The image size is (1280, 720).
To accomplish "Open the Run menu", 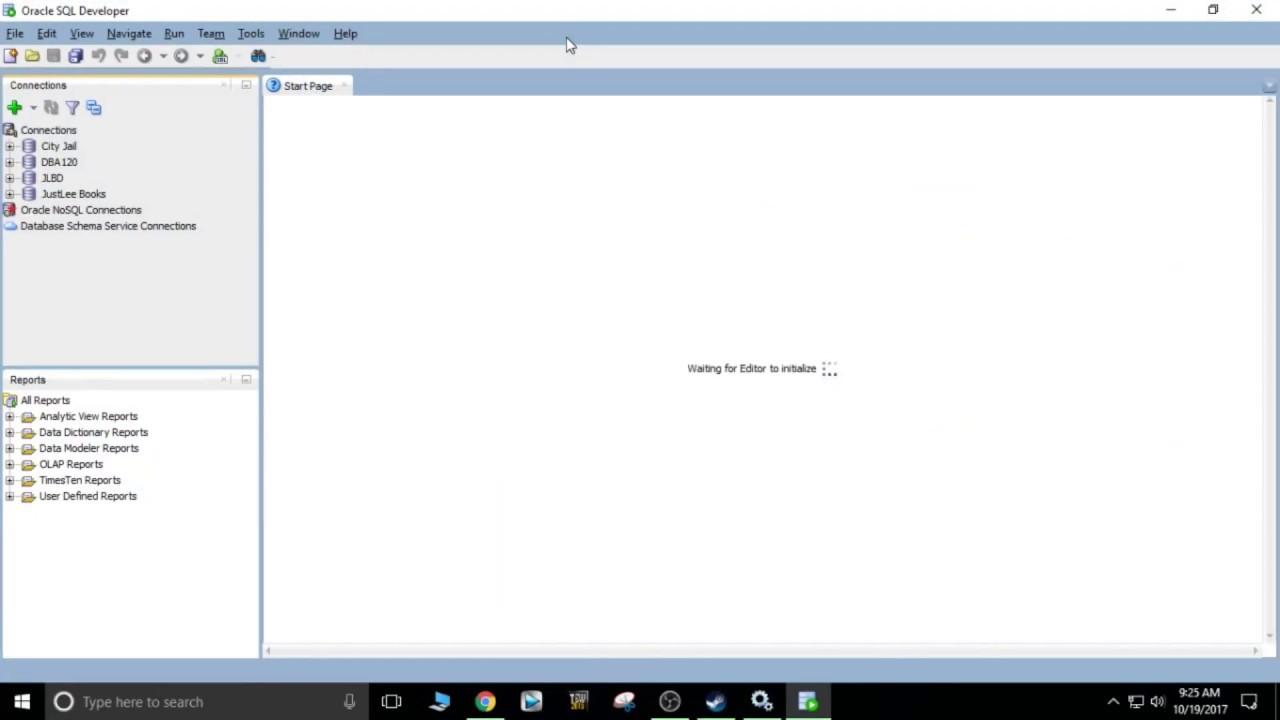I will [174, 33].
